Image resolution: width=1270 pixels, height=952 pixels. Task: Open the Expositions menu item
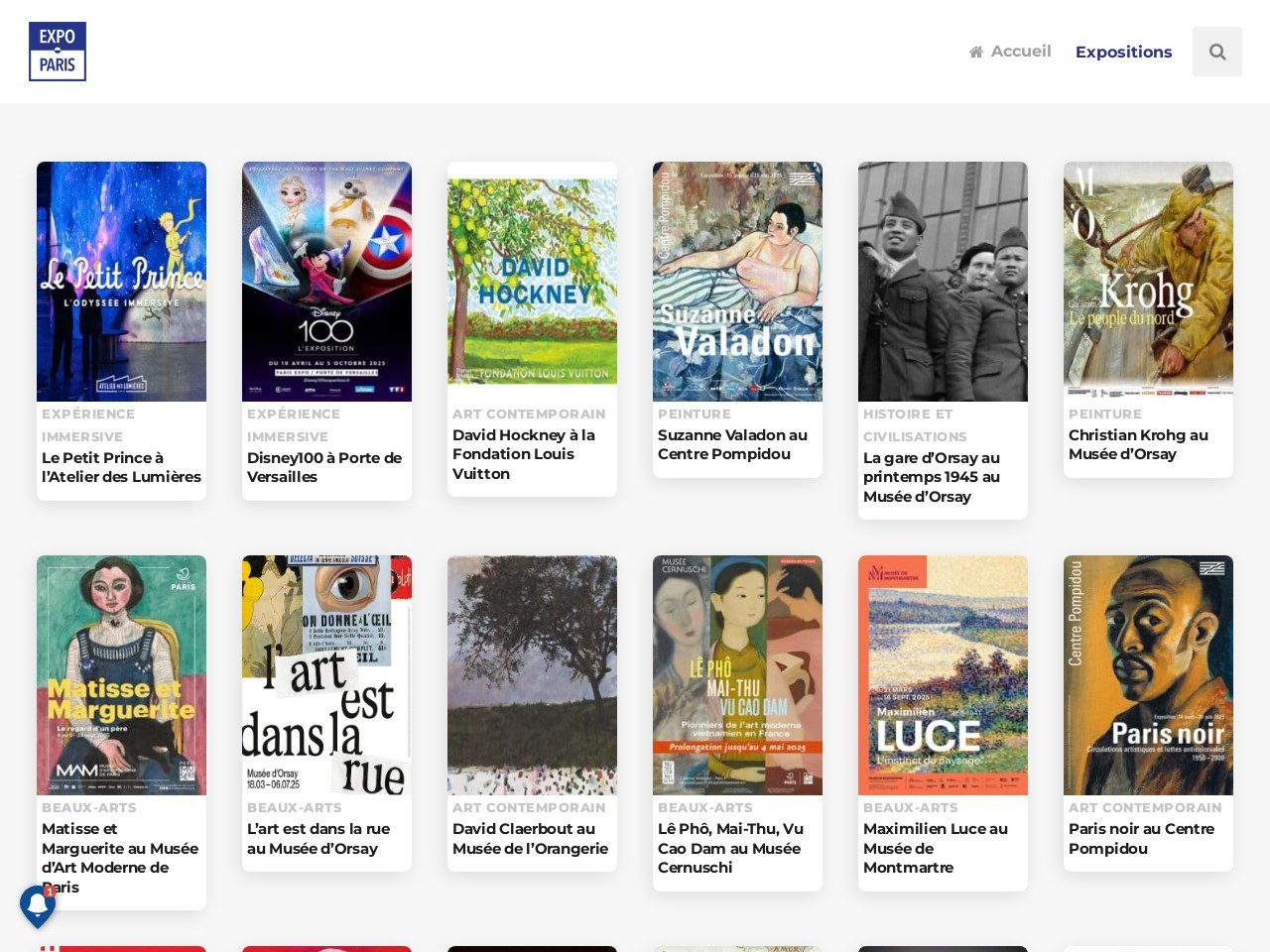pyautogui.click(x=1123, y=52)
